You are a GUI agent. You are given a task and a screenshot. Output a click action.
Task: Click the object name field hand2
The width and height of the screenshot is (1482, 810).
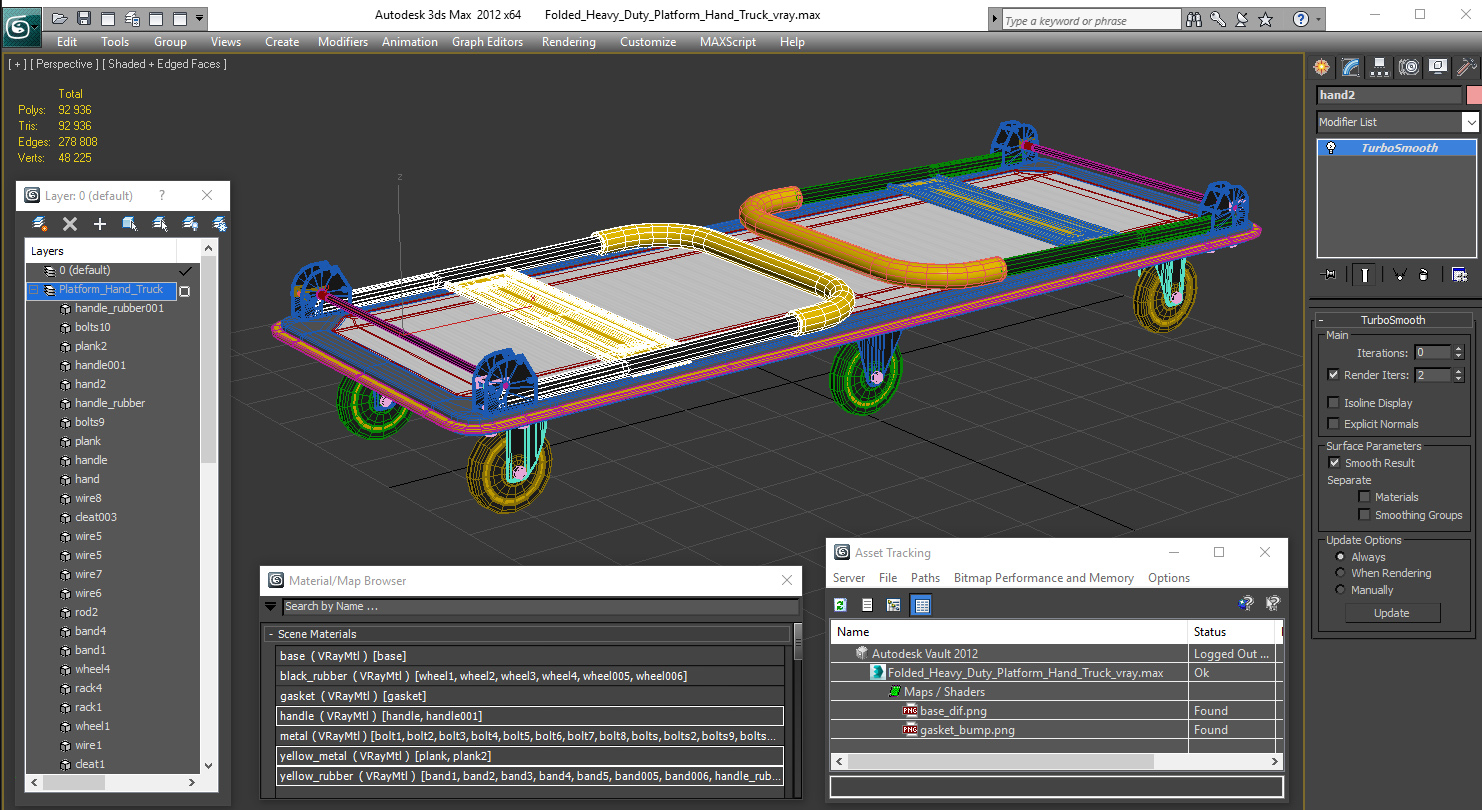tap(1388, 96)
